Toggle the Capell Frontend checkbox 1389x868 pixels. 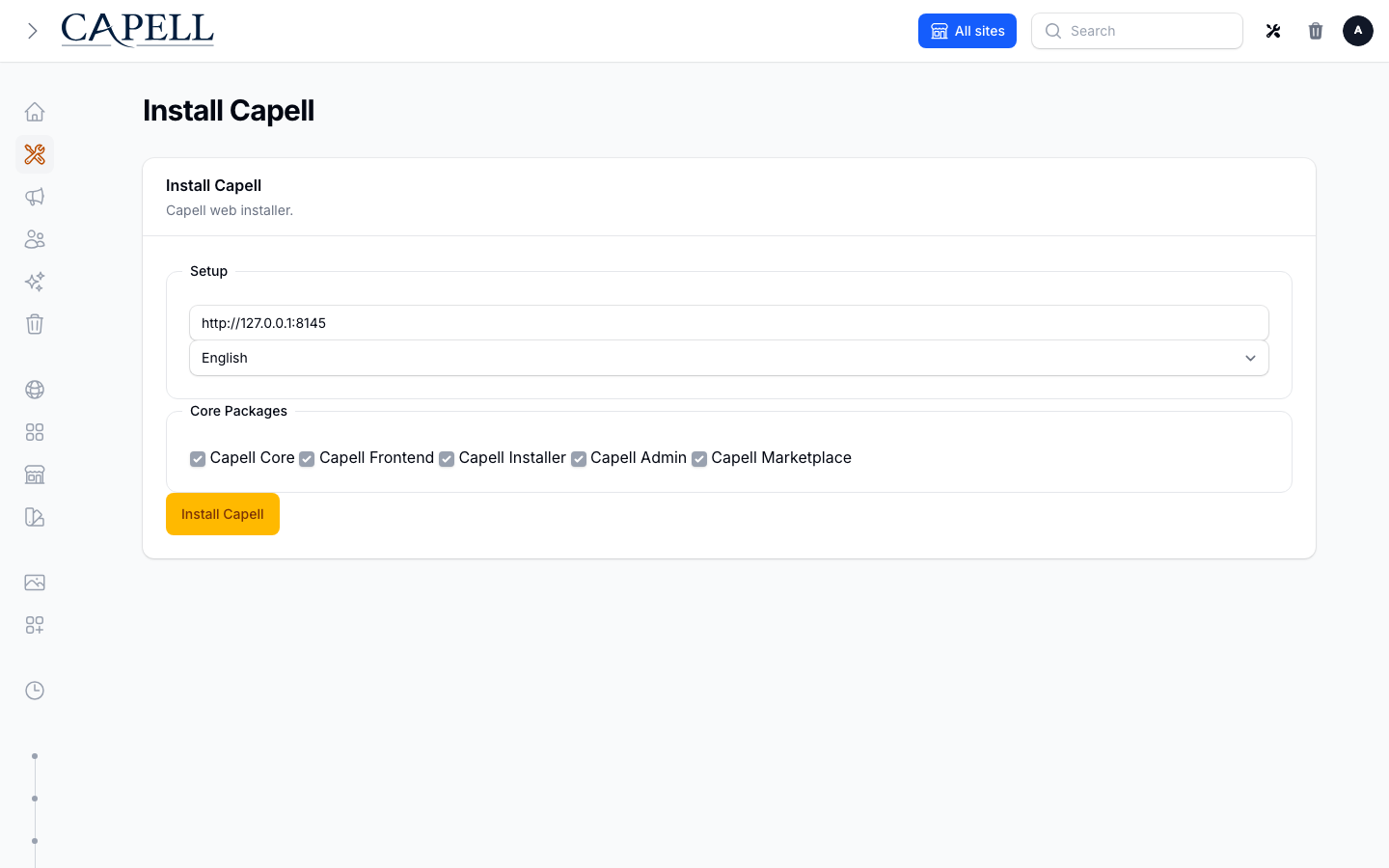click(x=307, y=459)
